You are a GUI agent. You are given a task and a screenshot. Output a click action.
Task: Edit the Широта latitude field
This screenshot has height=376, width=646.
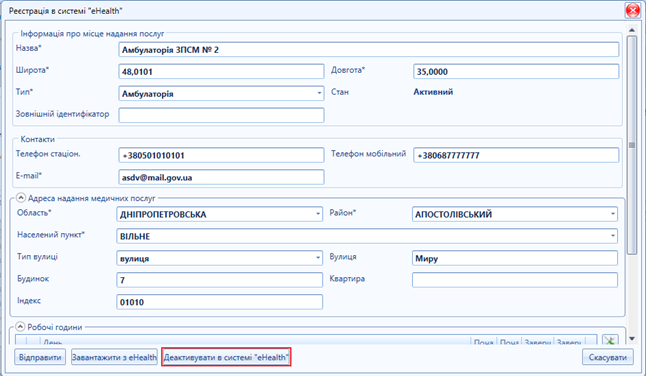221,72
